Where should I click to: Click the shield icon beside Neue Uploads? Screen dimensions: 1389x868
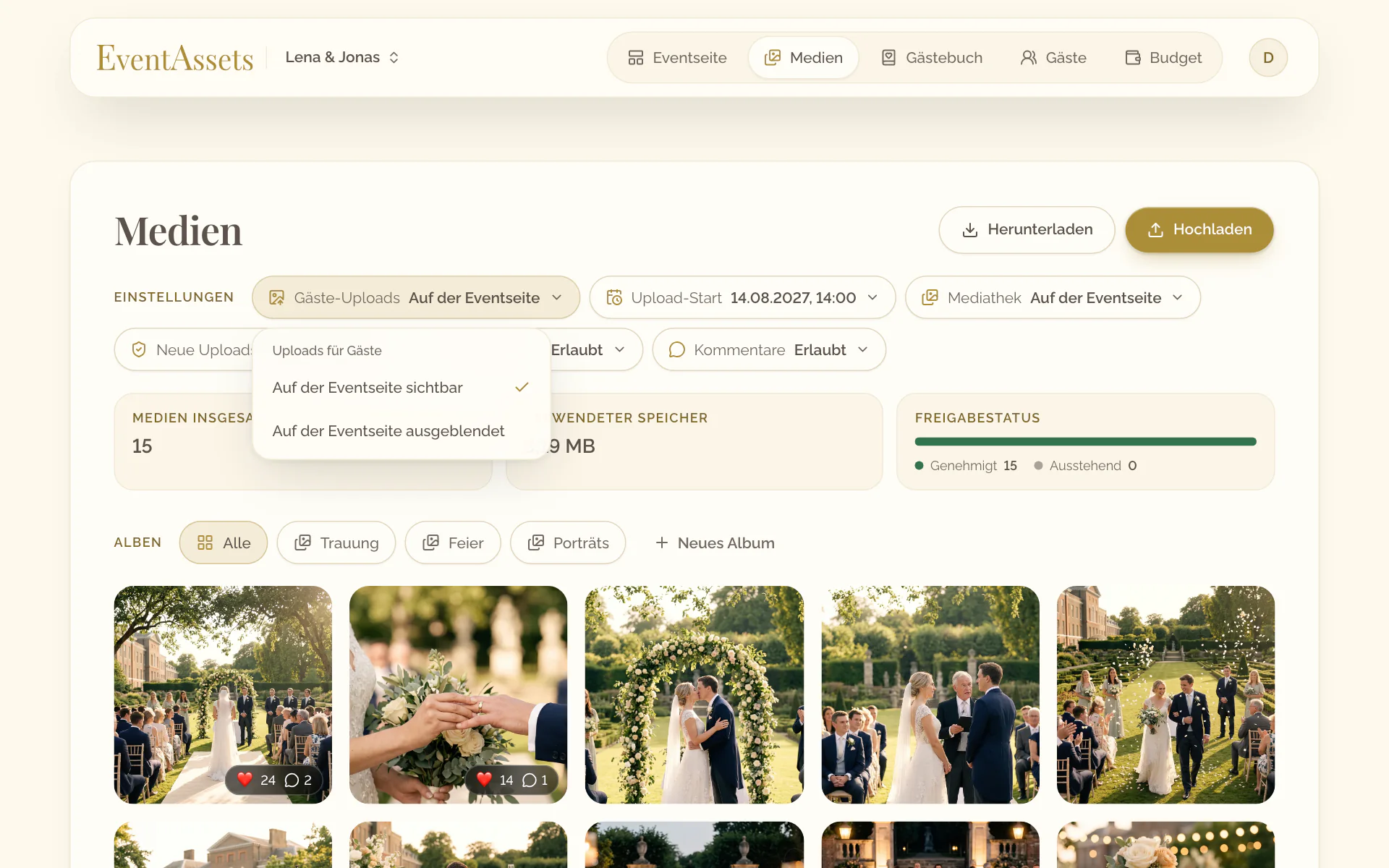click(x=139, y=350)
